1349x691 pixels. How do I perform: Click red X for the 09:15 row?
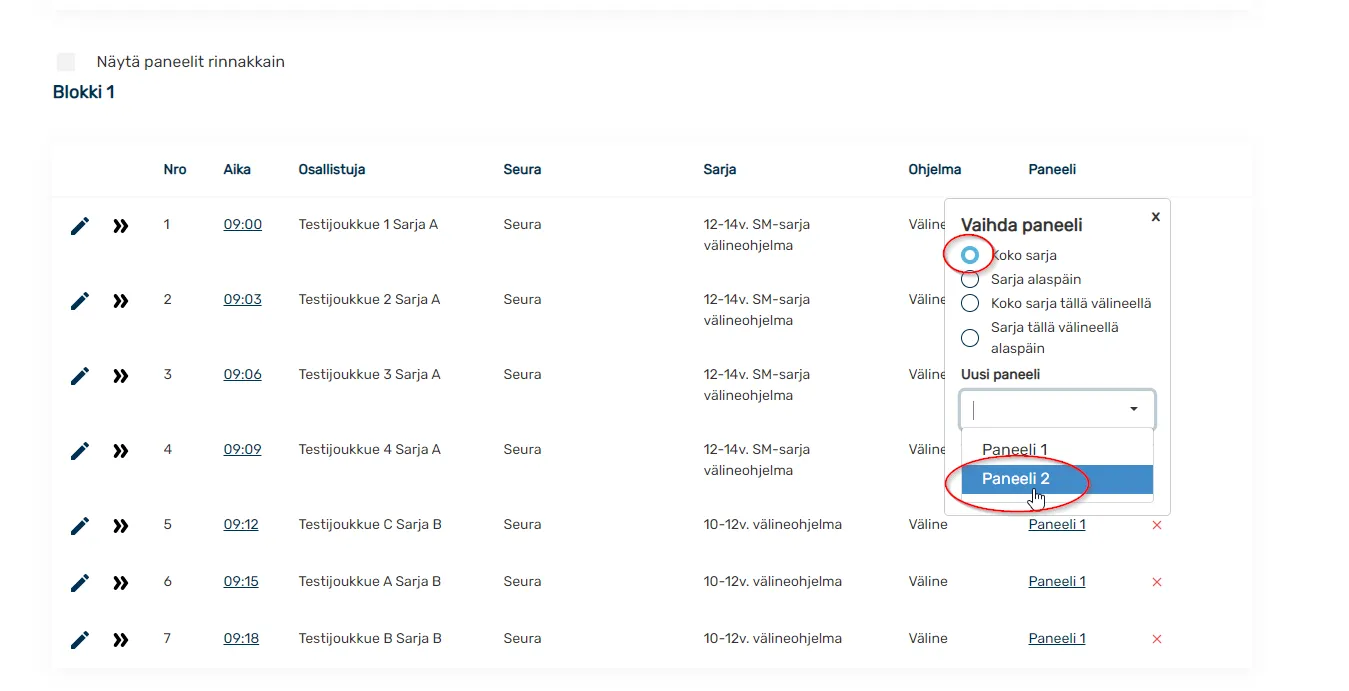(x=1157, y=582)
